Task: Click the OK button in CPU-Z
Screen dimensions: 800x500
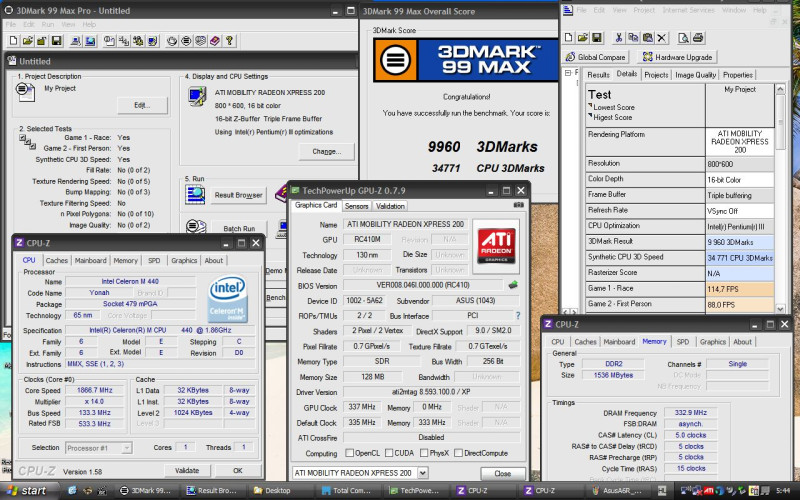Action: pos(238,470)
